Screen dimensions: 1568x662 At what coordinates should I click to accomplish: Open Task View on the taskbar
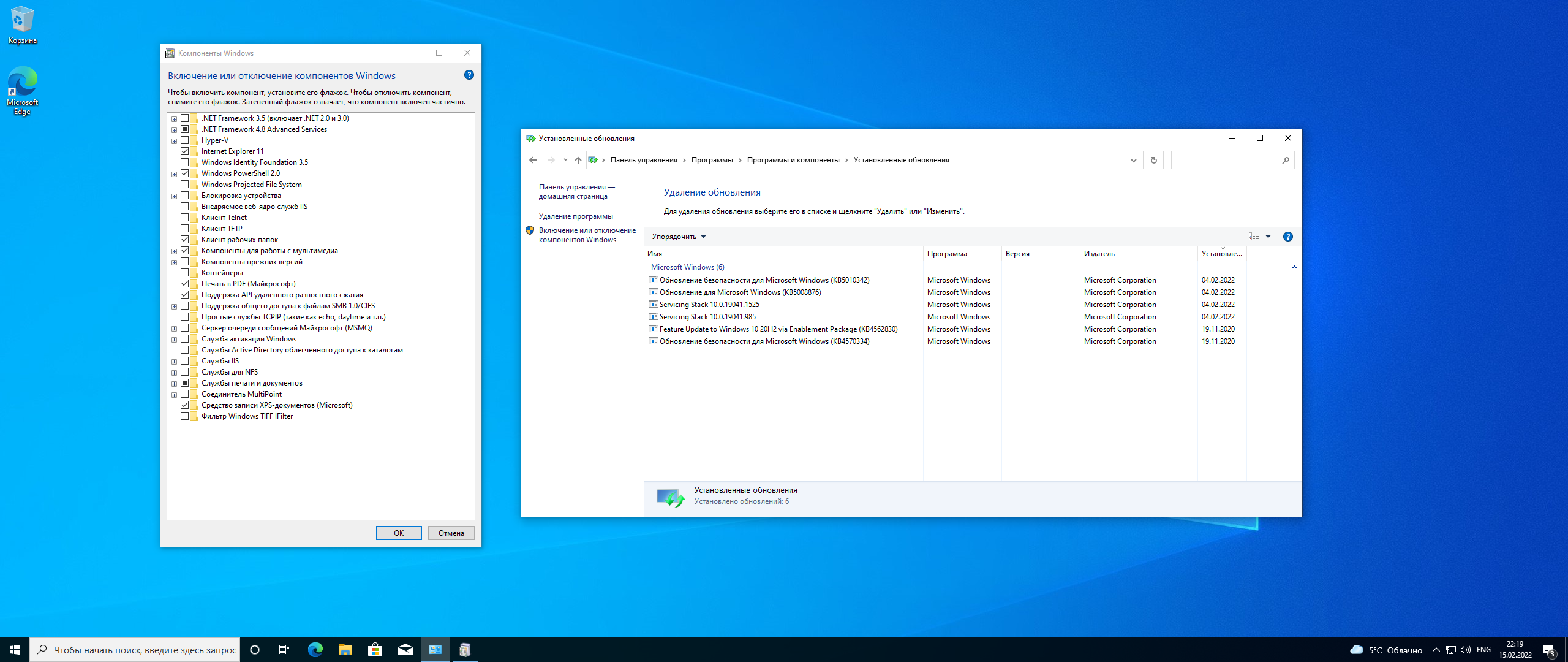click(x=284, y=650)
